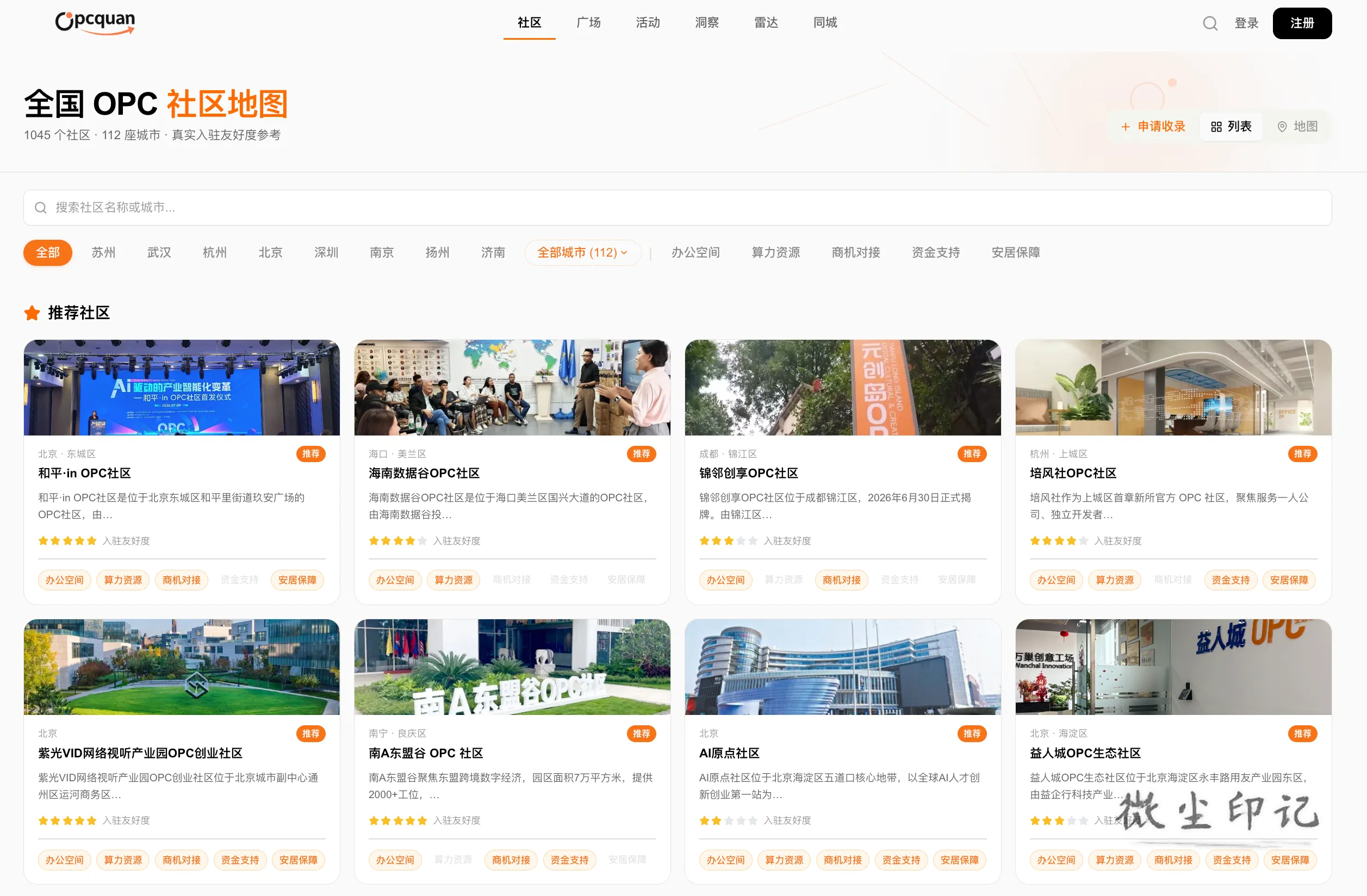The width and height of the screenshot is (1367, 896).
Task: Open 和平·in OPC社区 card image
Action: click(182, 387)
